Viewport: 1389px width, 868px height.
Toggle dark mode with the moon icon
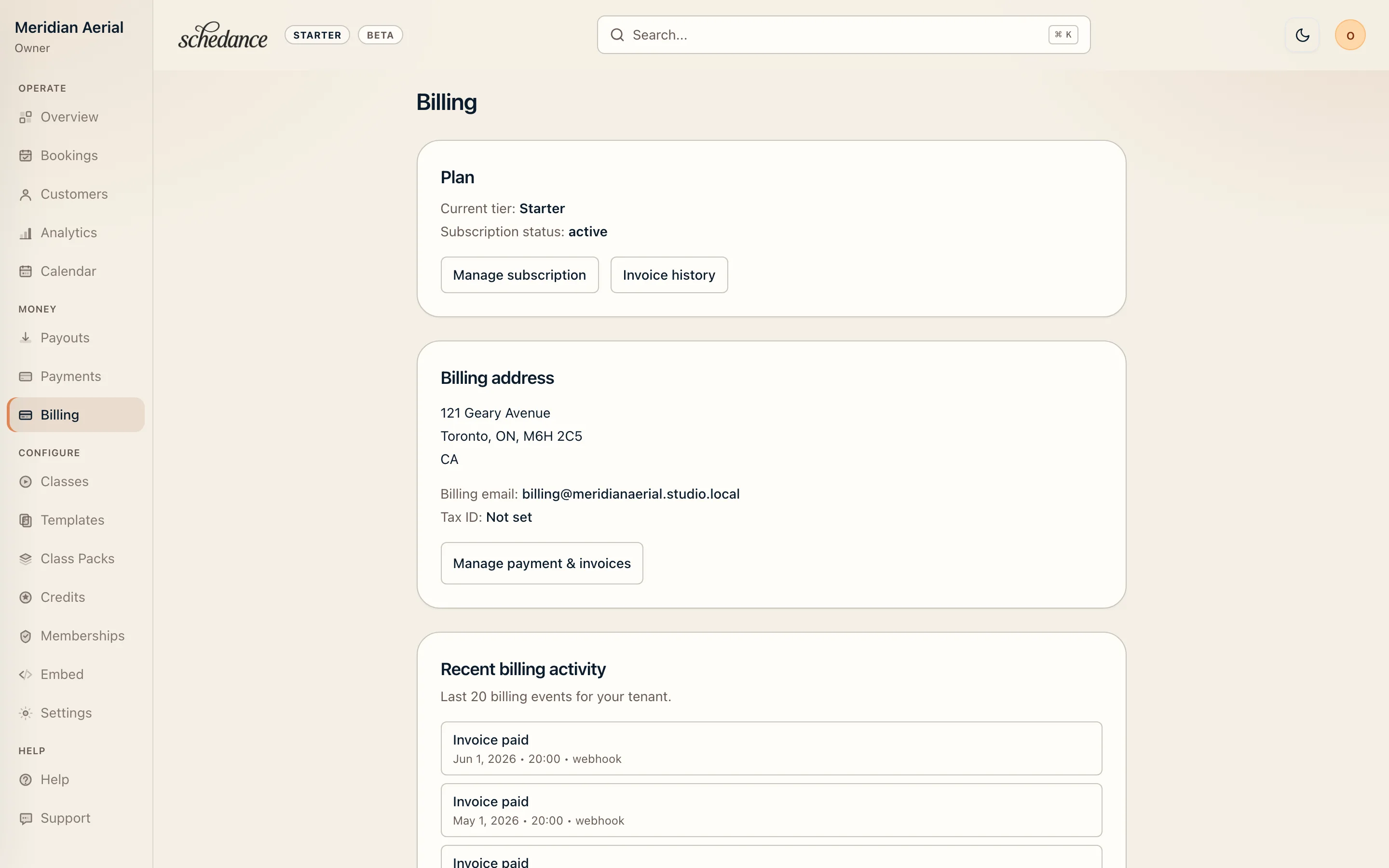pos(1302,35)
